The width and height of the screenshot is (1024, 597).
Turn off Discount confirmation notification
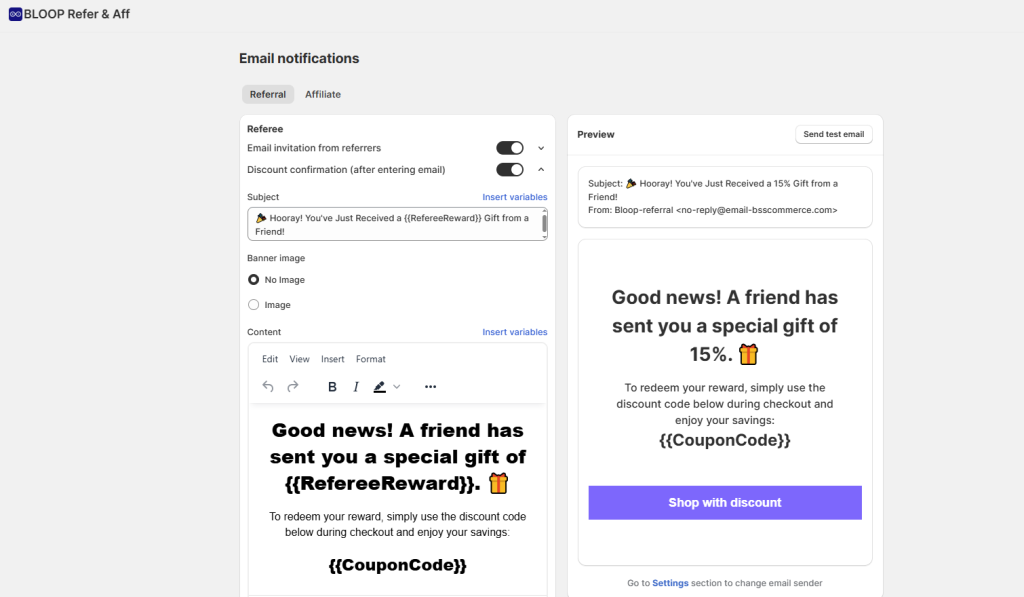510,169
